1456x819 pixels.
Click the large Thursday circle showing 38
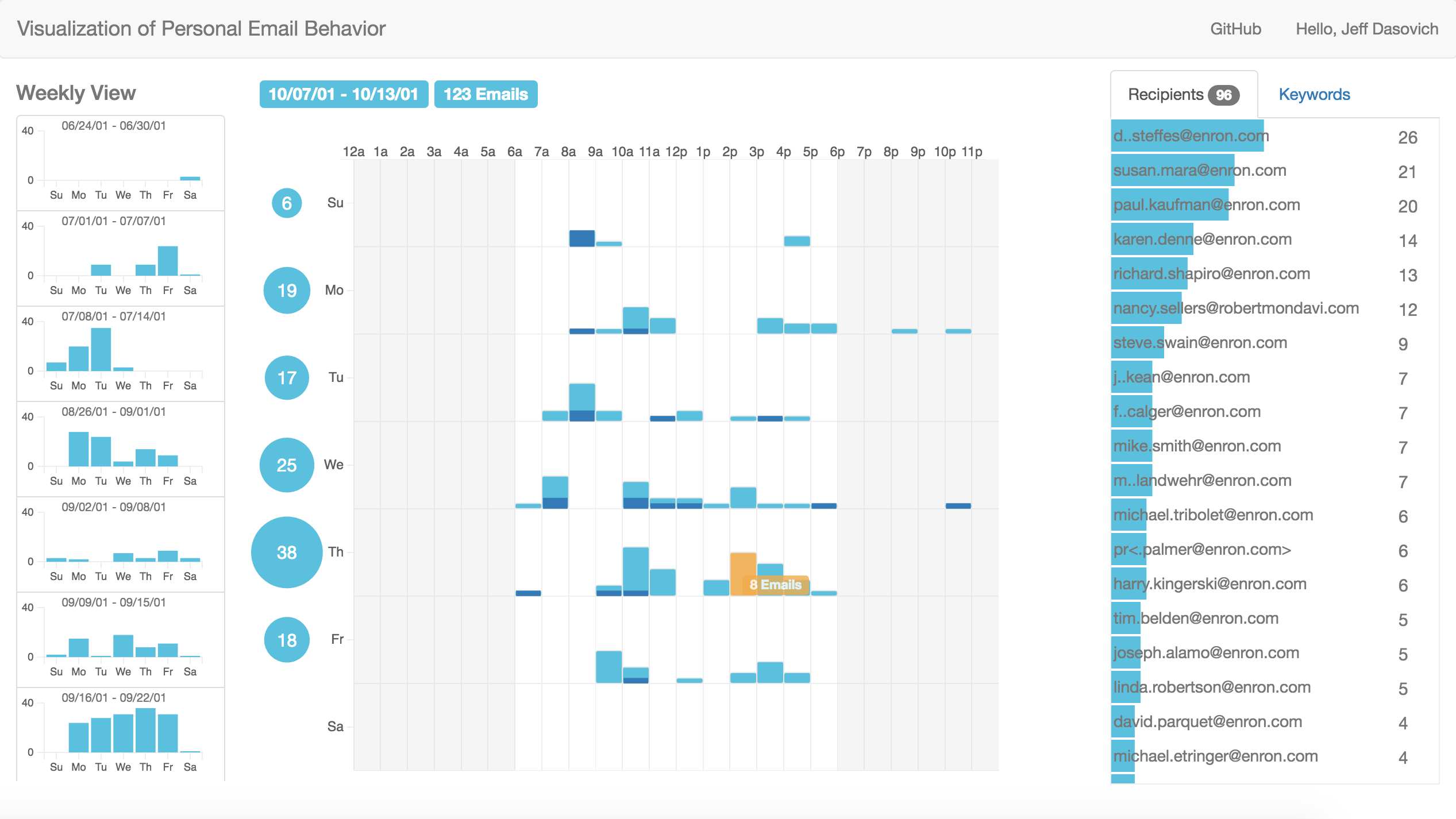287,553
